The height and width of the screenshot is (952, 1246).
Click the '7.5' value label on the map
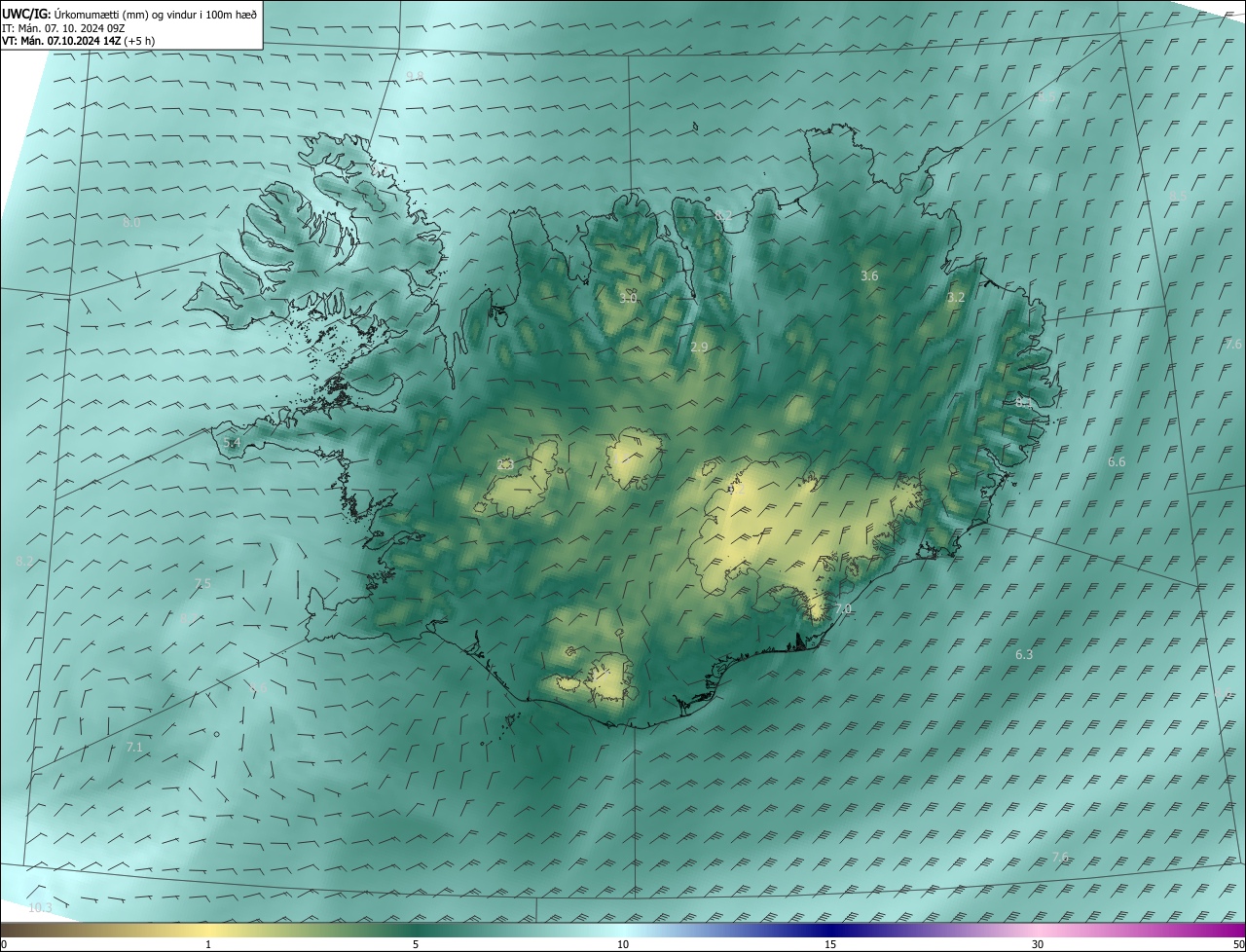click(x=202, y=583)
